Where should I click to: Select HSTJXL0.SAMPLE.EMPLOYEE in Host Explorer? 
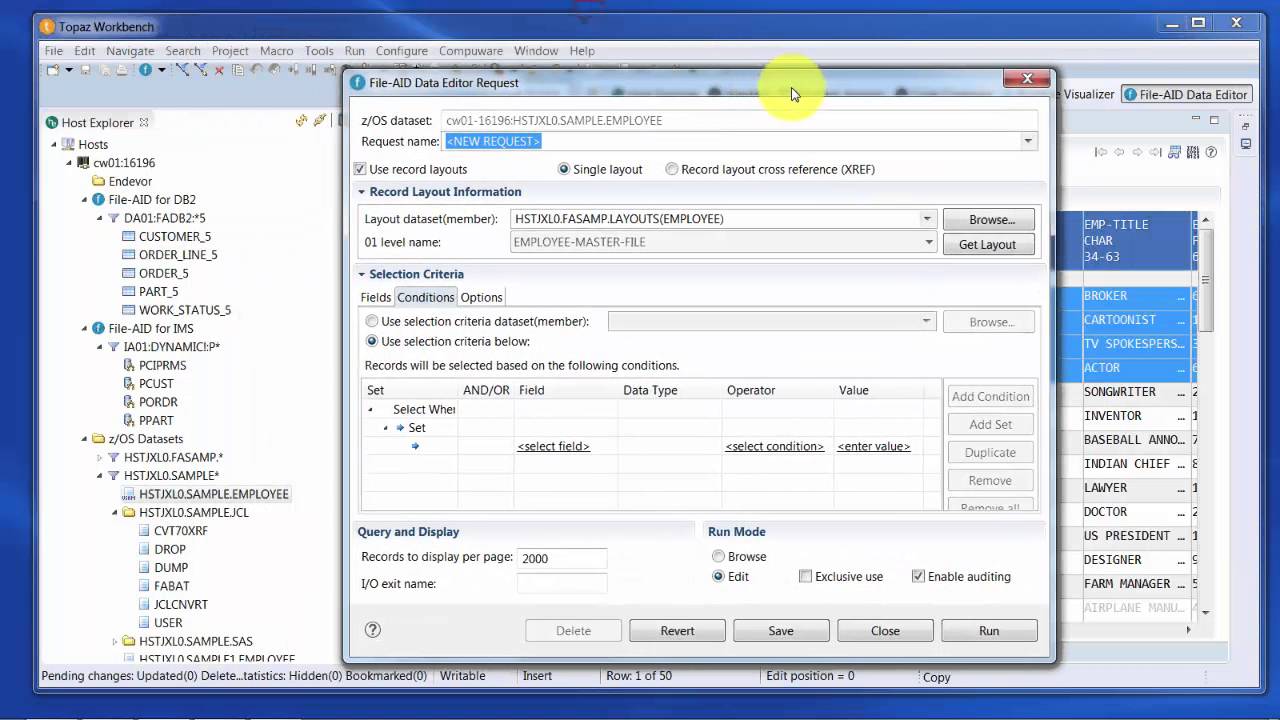213,494
